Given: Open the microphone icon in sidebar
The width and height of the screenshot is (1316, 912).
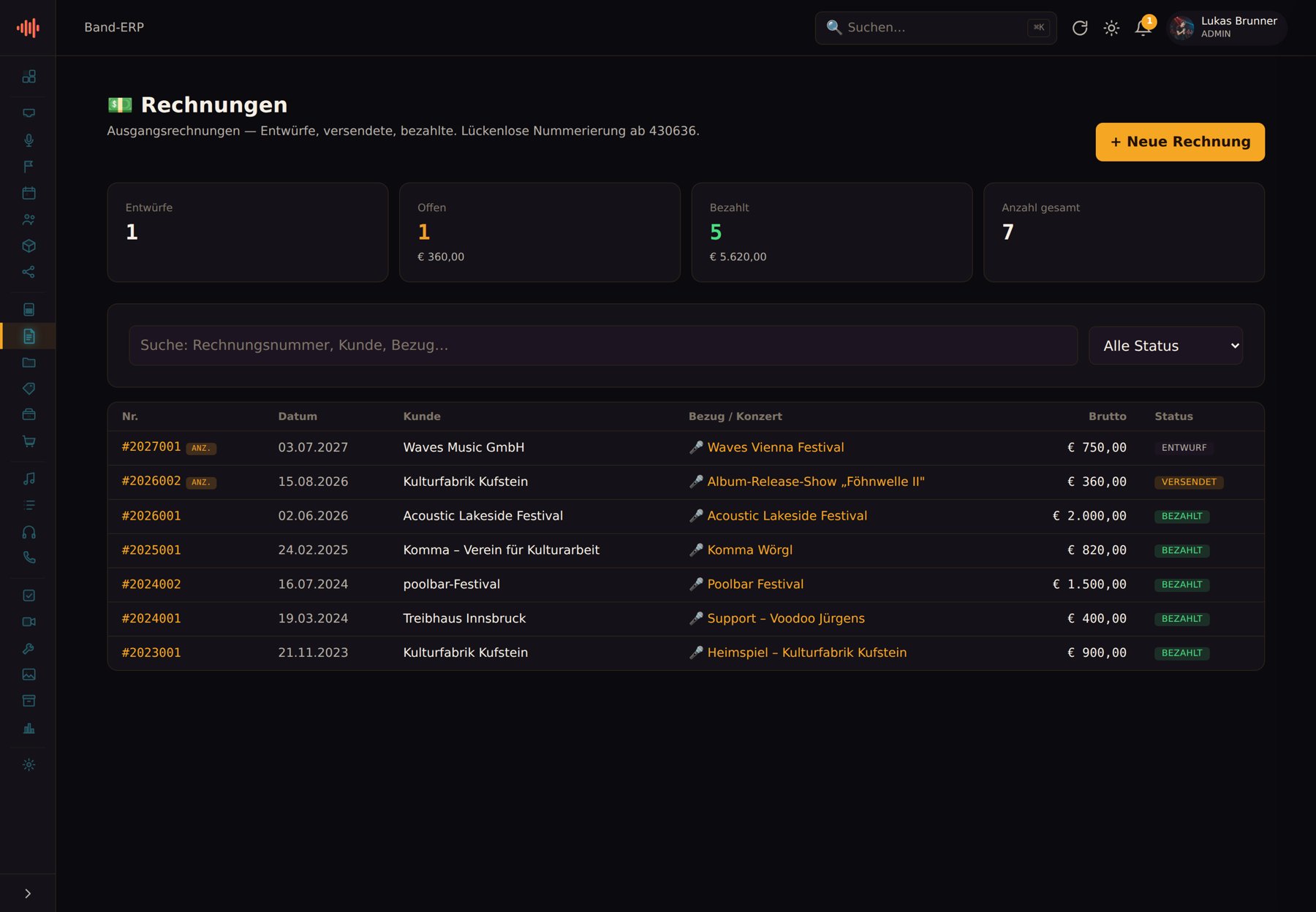Looking at the screenshot, I should pos(29,140).
